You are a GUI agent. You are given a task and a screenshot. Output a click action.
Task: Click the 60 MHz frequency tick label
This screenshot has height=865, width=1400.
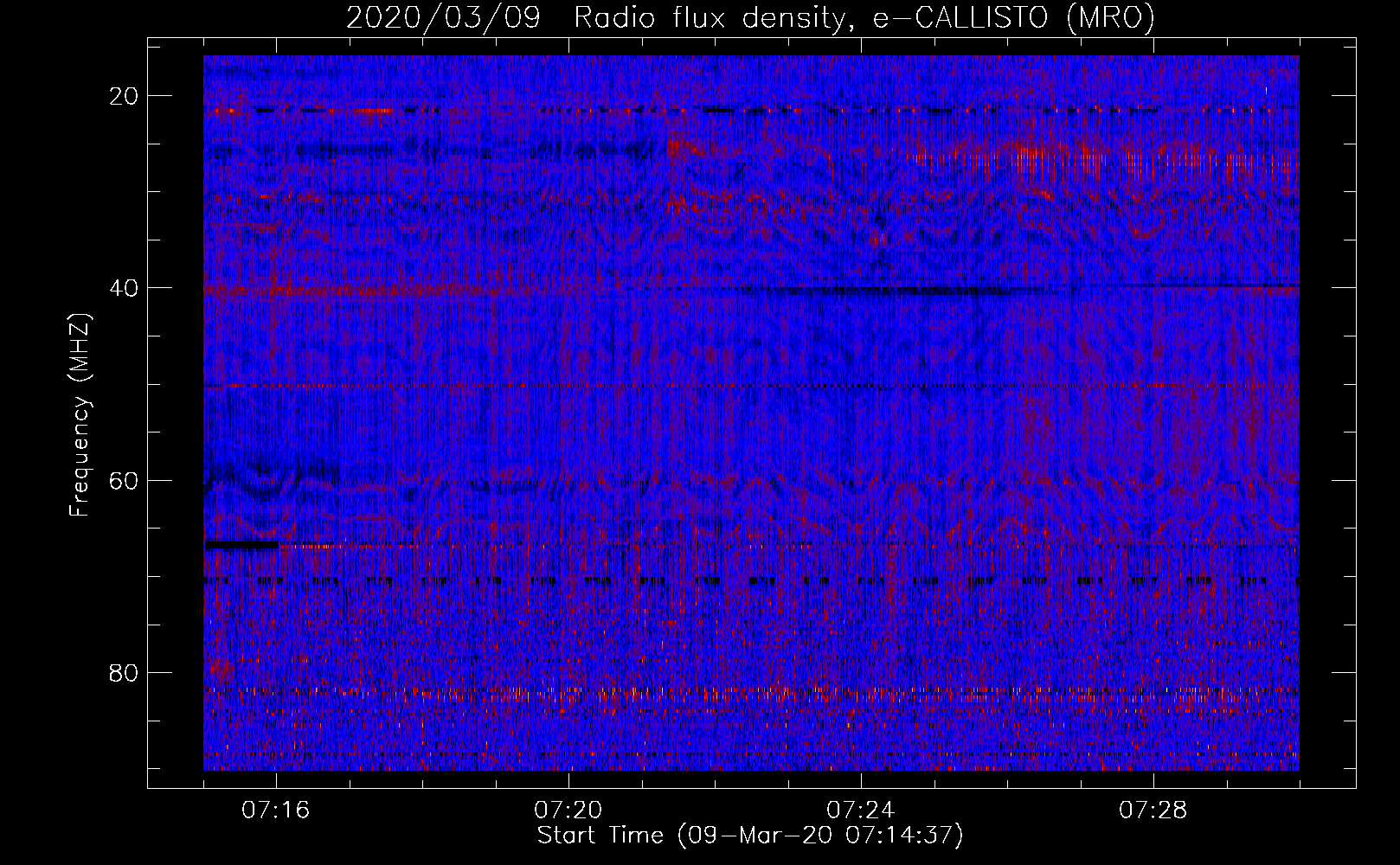pyautogui.click(x=124, y=479)
